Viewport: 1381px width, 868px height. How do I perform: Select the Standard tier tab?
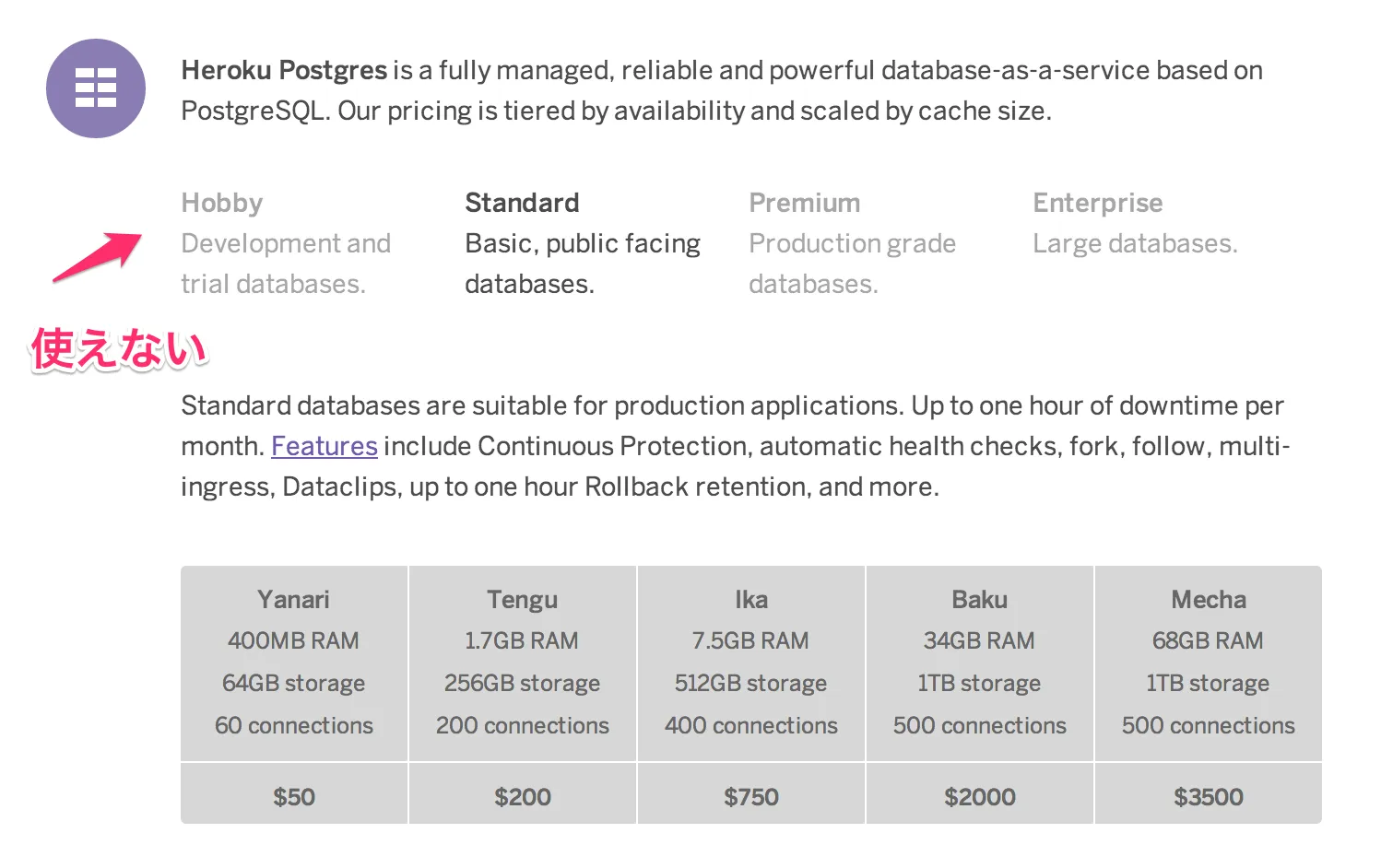click(x=522, y=203)
